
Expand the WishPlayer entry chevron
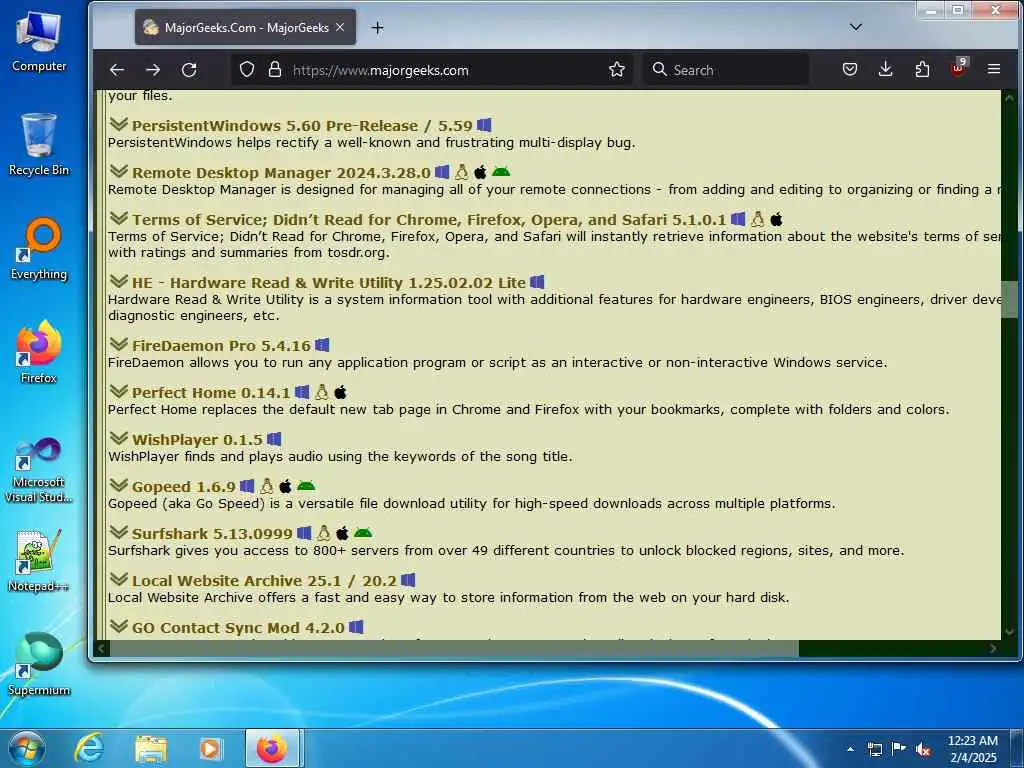tap(118, 439)
